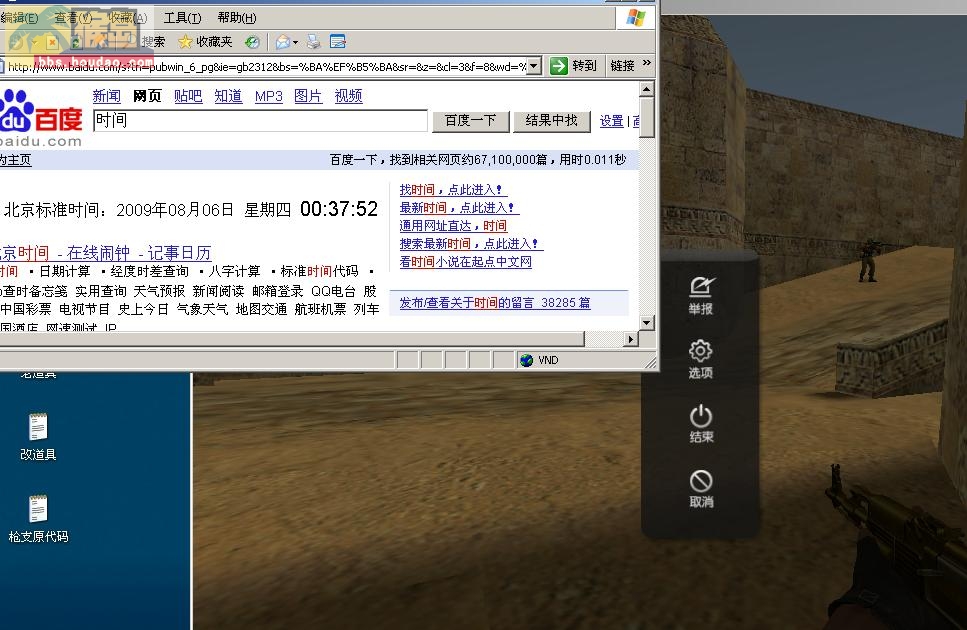Open the 工具(T) menu
967x630 pixels.
(182, 18)
